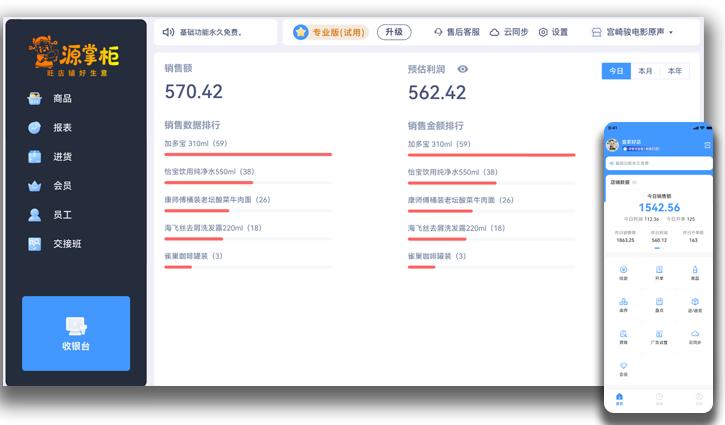Open 员工 (Staff) in the sidebar
The width and height of the screenshot is (725, 425).
[61, 214]
